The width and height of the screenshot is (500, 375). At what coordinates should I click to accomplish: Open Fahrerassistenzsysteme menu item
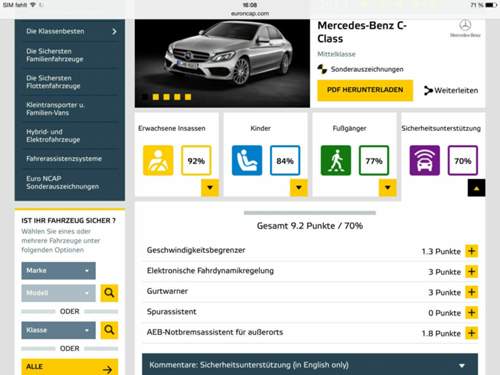click(70, 159)
